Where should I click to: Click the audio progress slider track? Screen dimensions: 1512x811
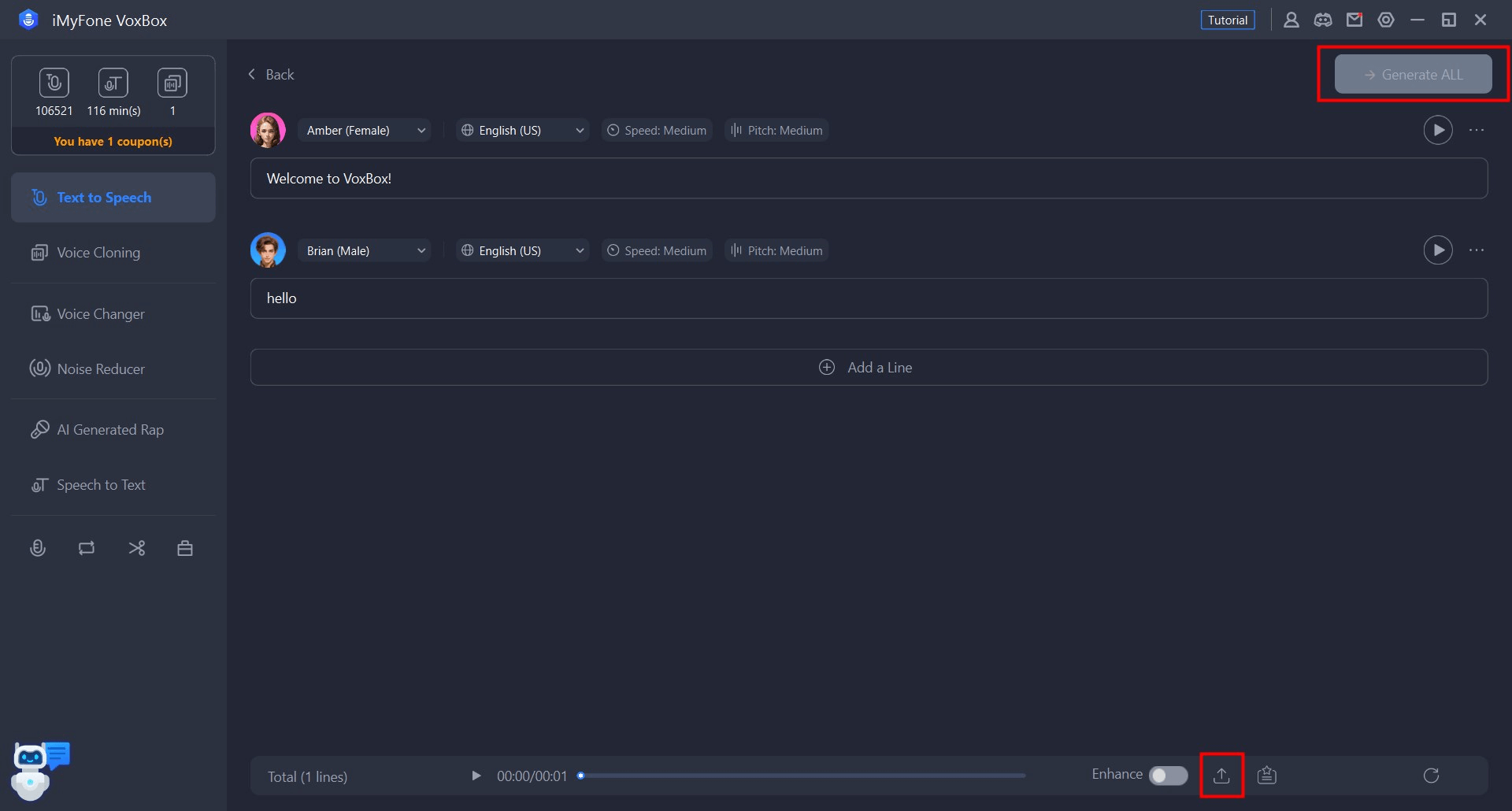point(802,776)
